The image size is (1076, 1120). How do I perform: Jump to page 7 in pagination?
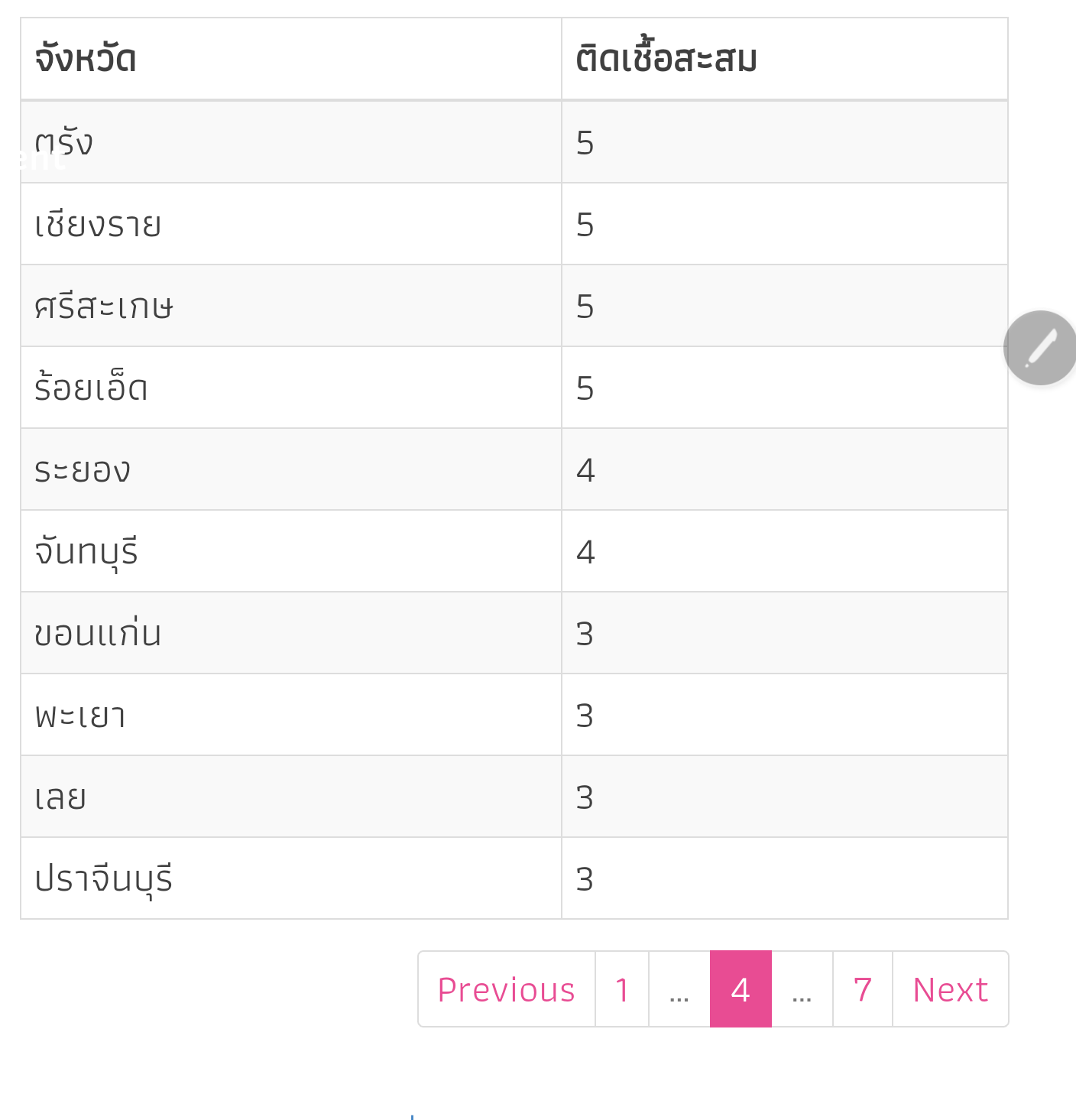[x=862, y=989]
